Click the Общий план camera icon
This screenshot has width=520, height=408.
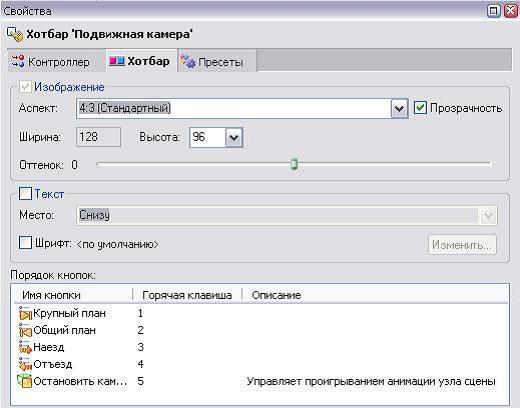pyautogui.click(x=25, y=330)
